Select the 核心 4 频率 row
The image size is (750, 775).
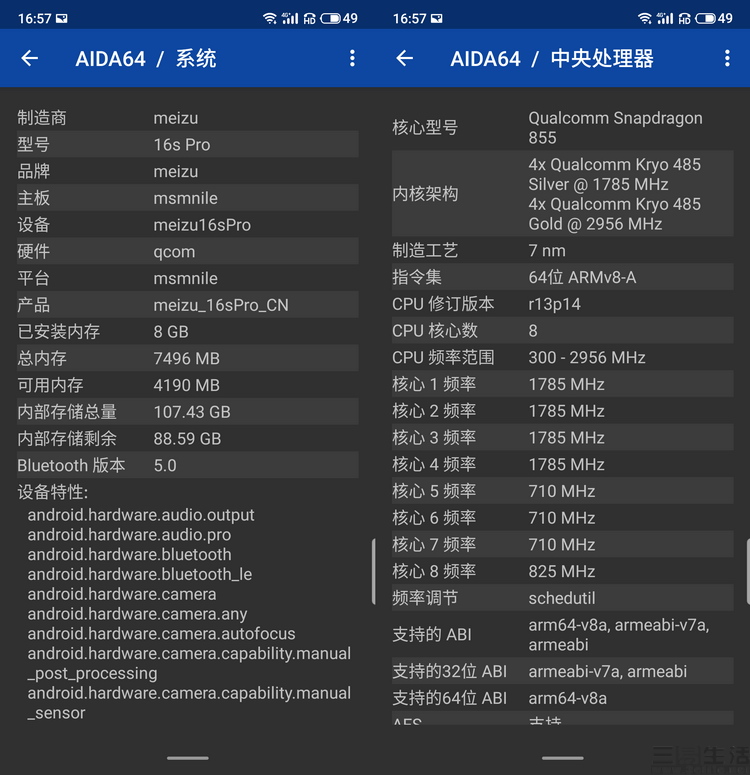pos(563,464)
